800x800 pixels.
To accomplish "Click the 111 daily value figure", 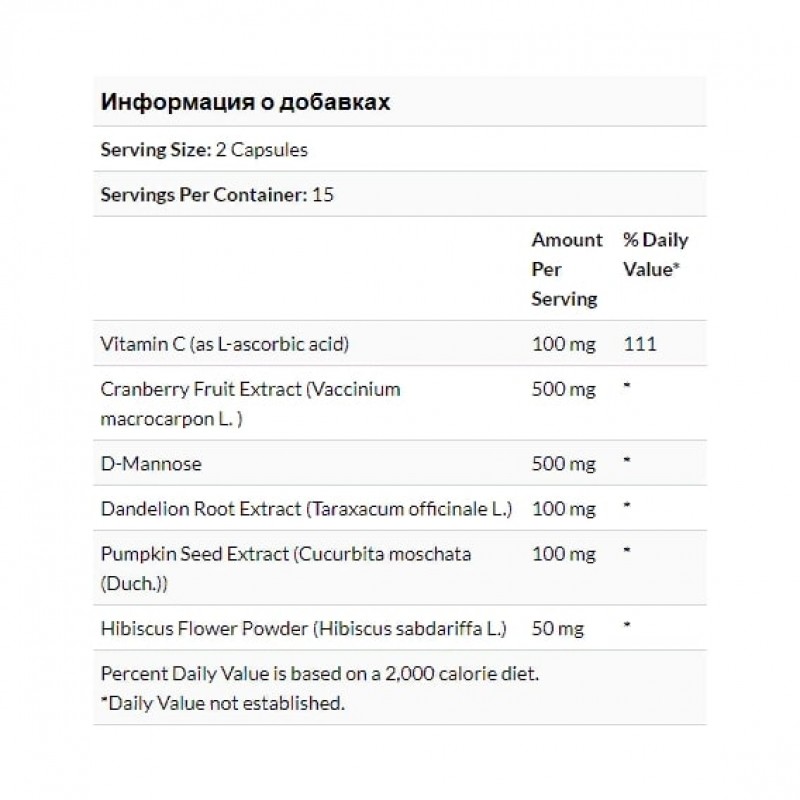I will 638,344.
